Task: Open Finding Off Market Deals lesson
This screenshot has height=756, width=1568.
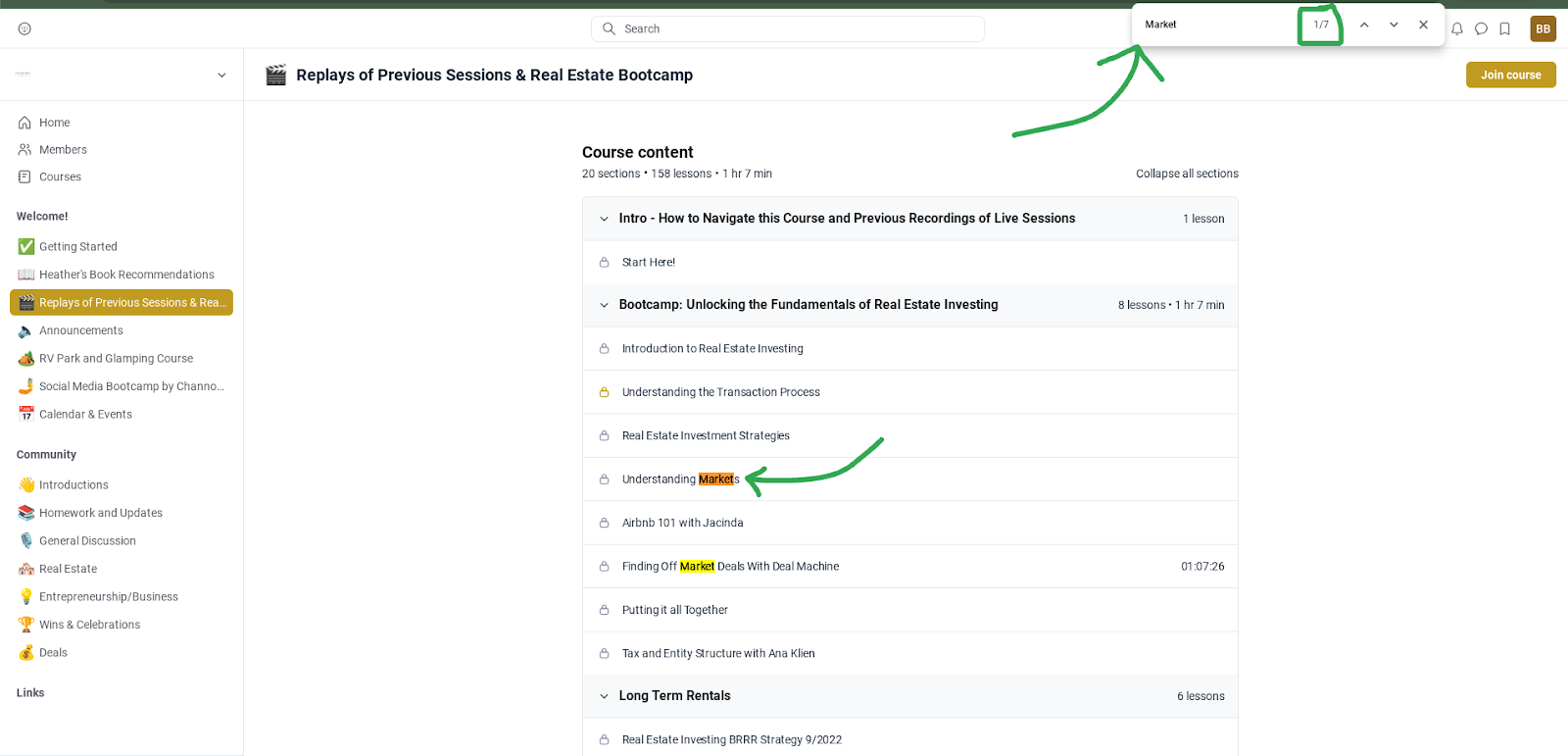Action: [910, 567]
